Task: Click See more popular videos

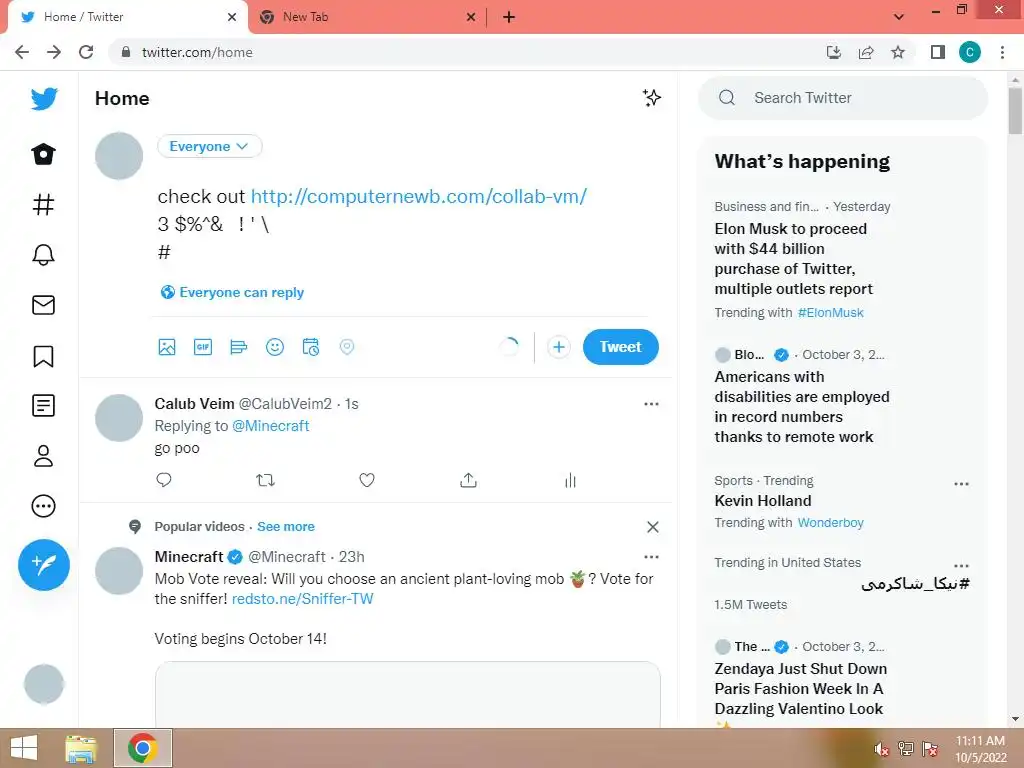Action: pos(285,526)
